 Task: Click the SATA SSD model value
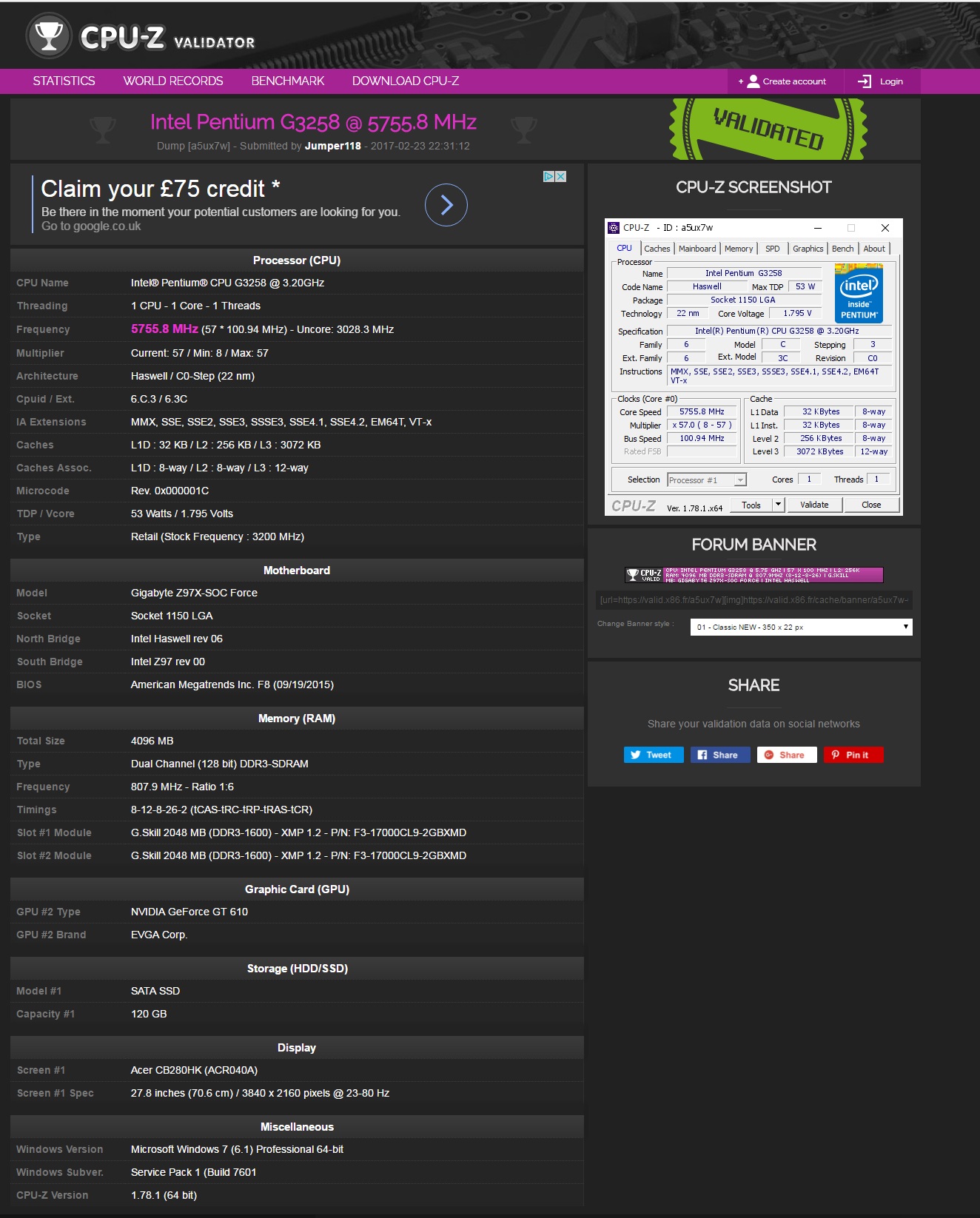click(155, 991)
